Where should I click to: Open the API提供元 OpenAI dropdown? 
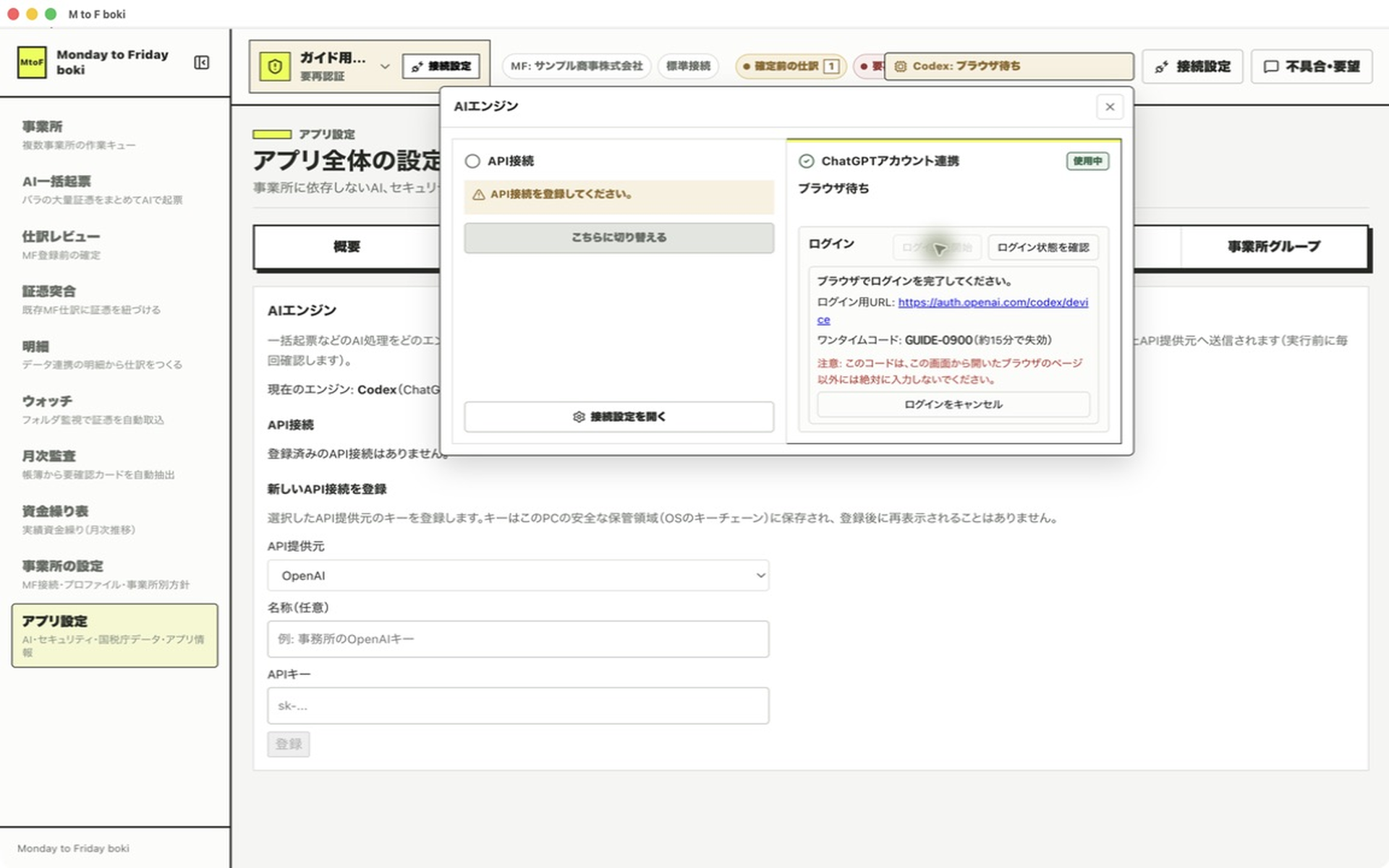coord(518,576)
